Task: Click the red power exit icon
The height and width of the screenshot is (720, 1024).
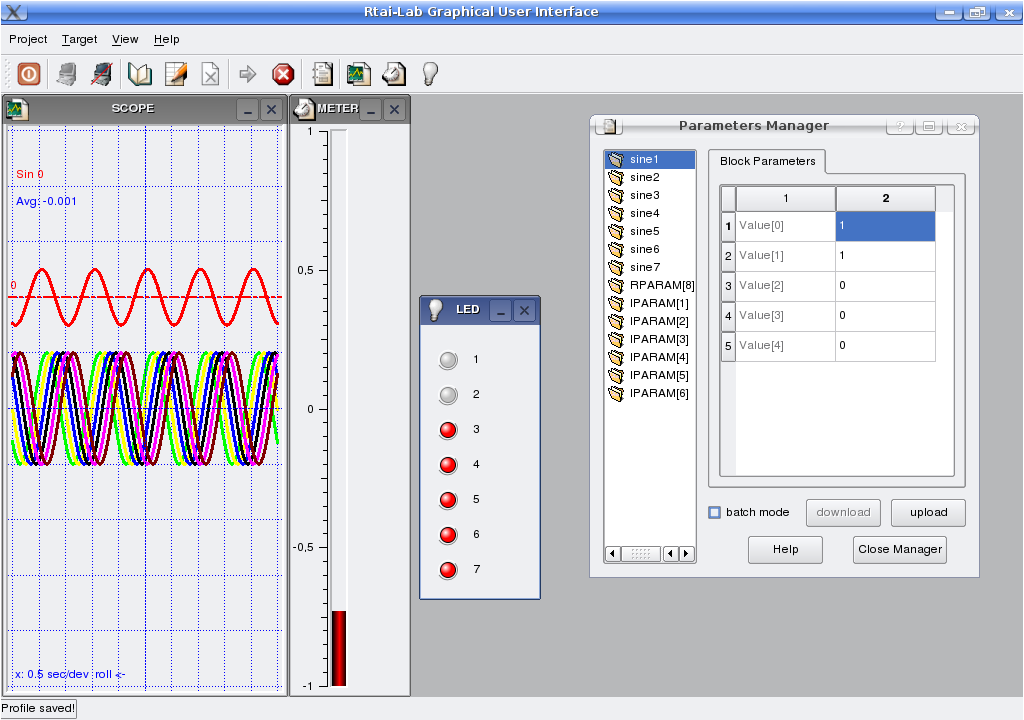Action: coord(29,73)
